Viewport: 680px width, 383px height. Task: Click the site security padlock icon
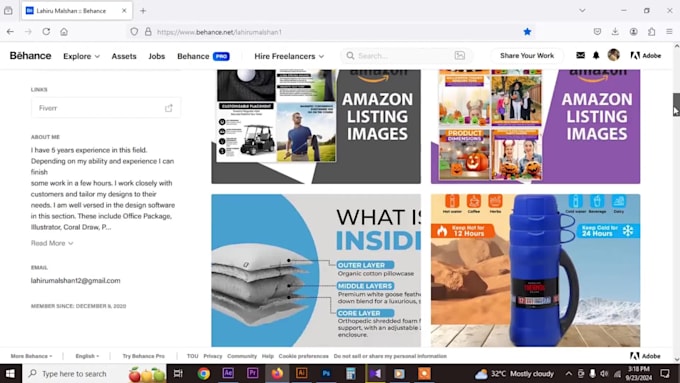tap(148, 32)
